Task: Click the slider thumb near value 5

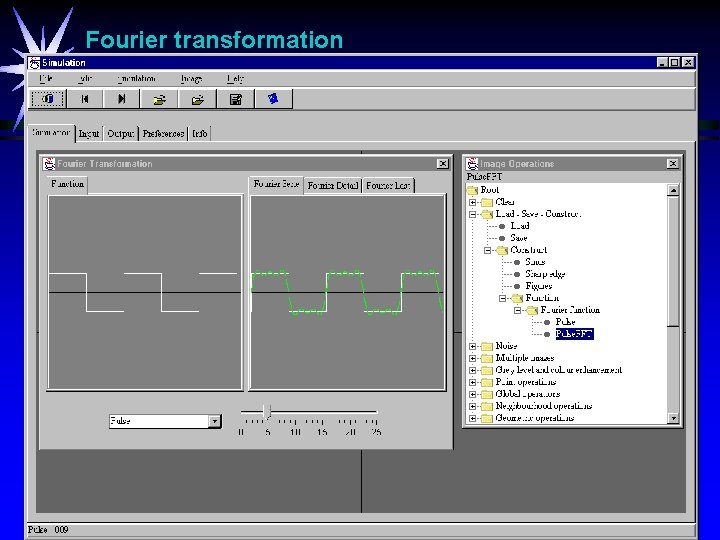Action: [267, 412]
